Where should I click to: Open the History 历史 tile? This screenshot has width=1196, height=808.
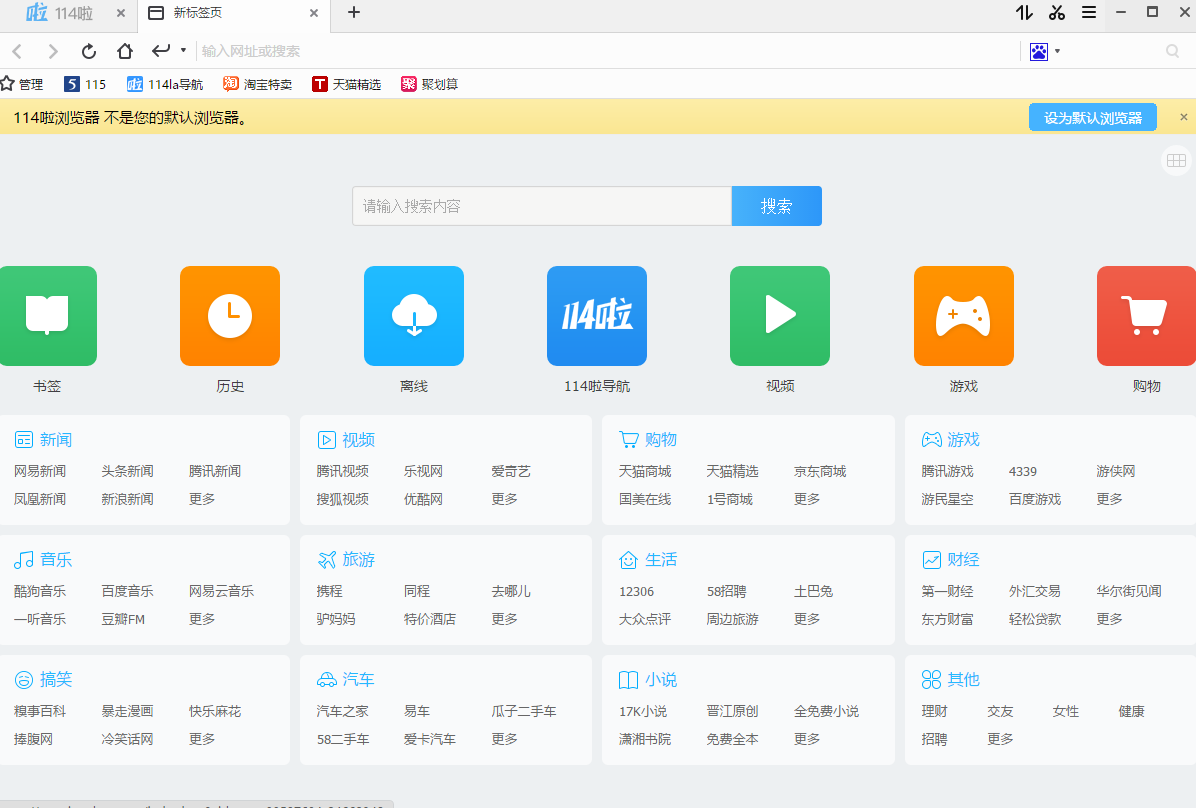[x=230, y=316]
